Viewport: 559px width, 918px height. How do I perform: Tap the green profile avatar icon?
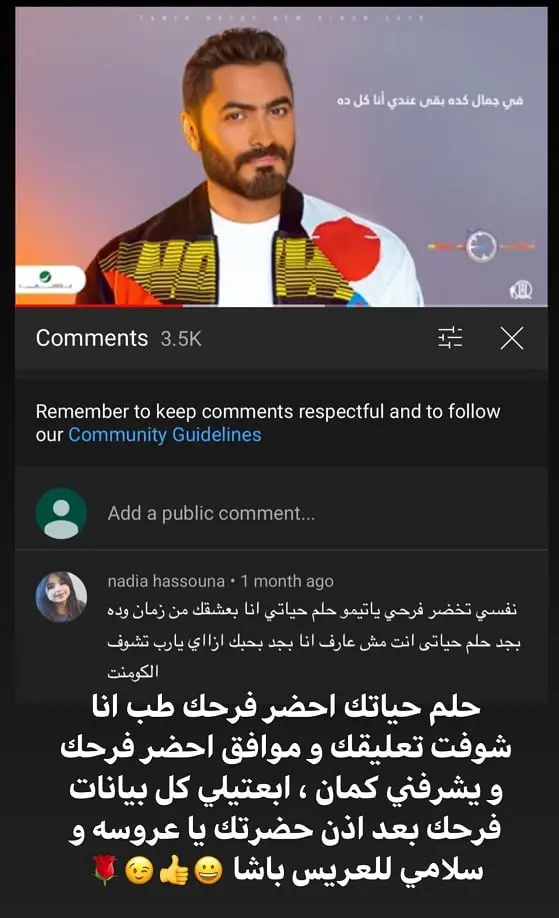tap(61, 513)
